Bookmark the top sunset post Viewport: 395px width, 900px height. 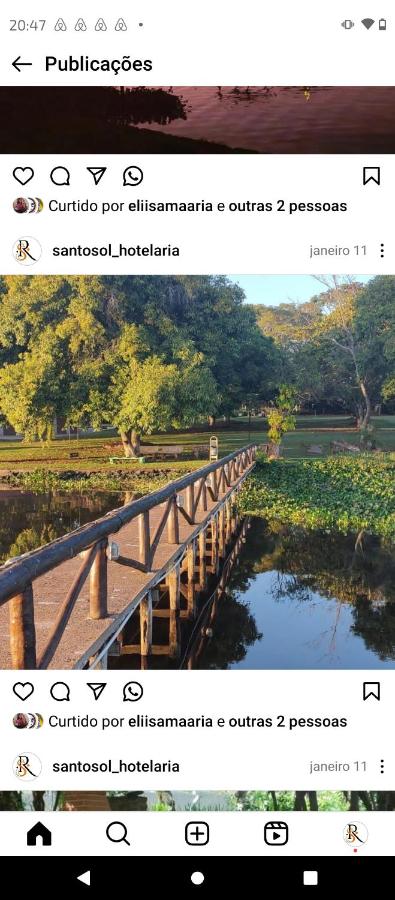(x=371, y=176)
